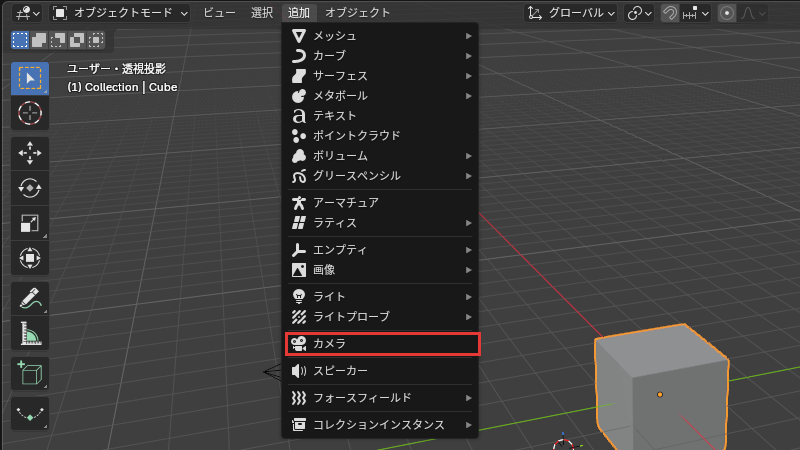Expand the ラティス submenu
This screenshot has width=800, height=450.
(381, 223)
